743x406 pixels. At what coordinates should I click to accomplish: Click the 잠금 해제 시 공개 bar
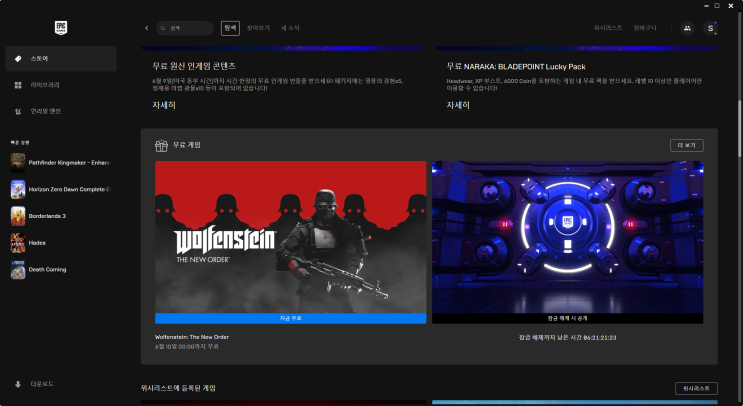(x=568, y=318)
